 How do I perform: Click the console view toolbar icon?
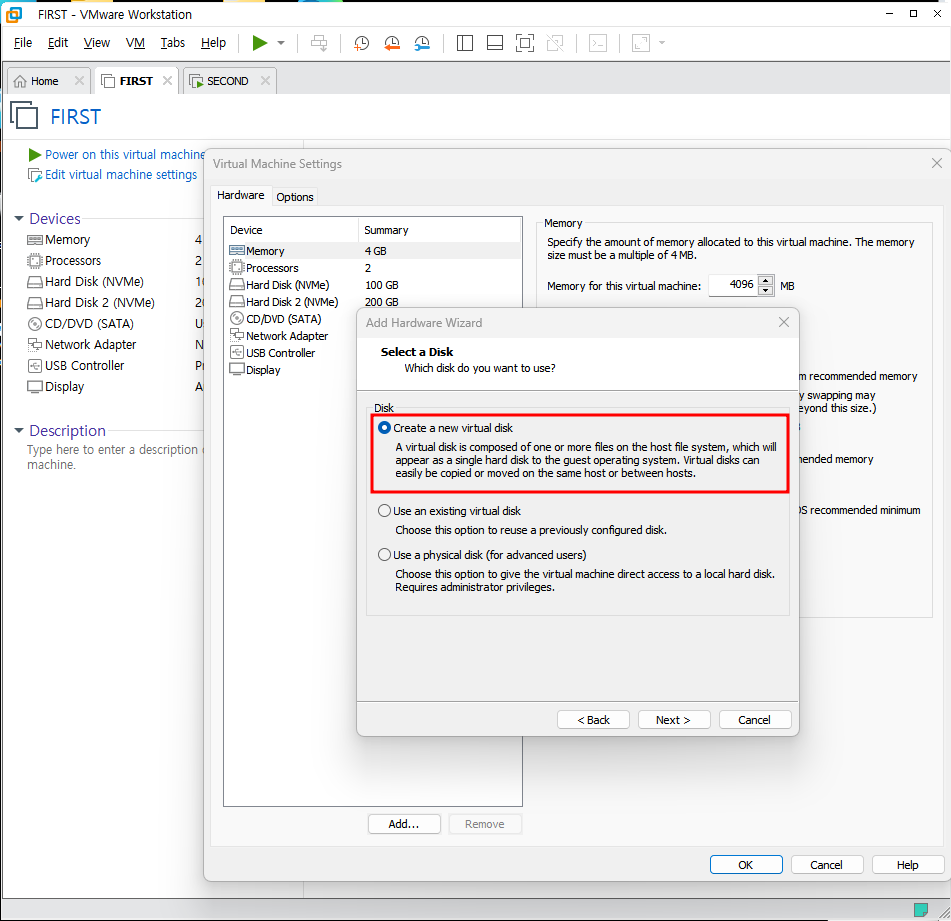coord(598,43)
